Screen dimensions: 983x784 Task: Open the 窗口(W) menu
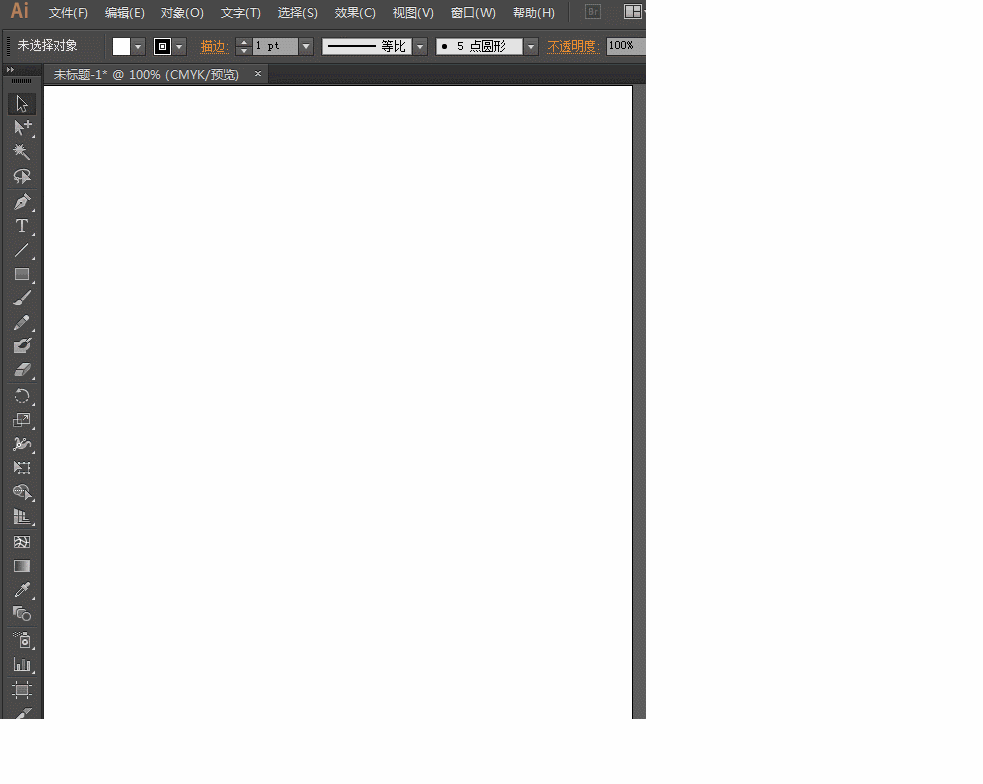click(472, 12)
